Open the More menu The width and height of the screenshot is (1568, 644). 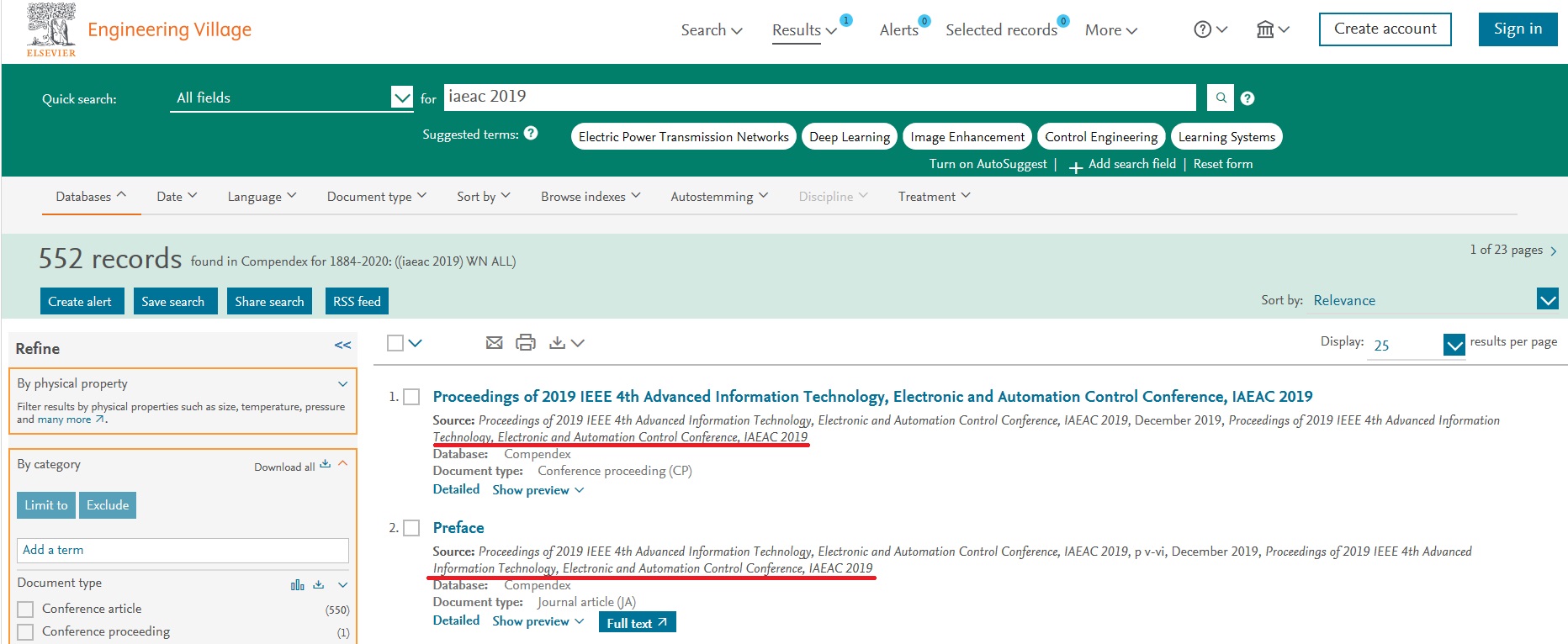pos(1111,30)
